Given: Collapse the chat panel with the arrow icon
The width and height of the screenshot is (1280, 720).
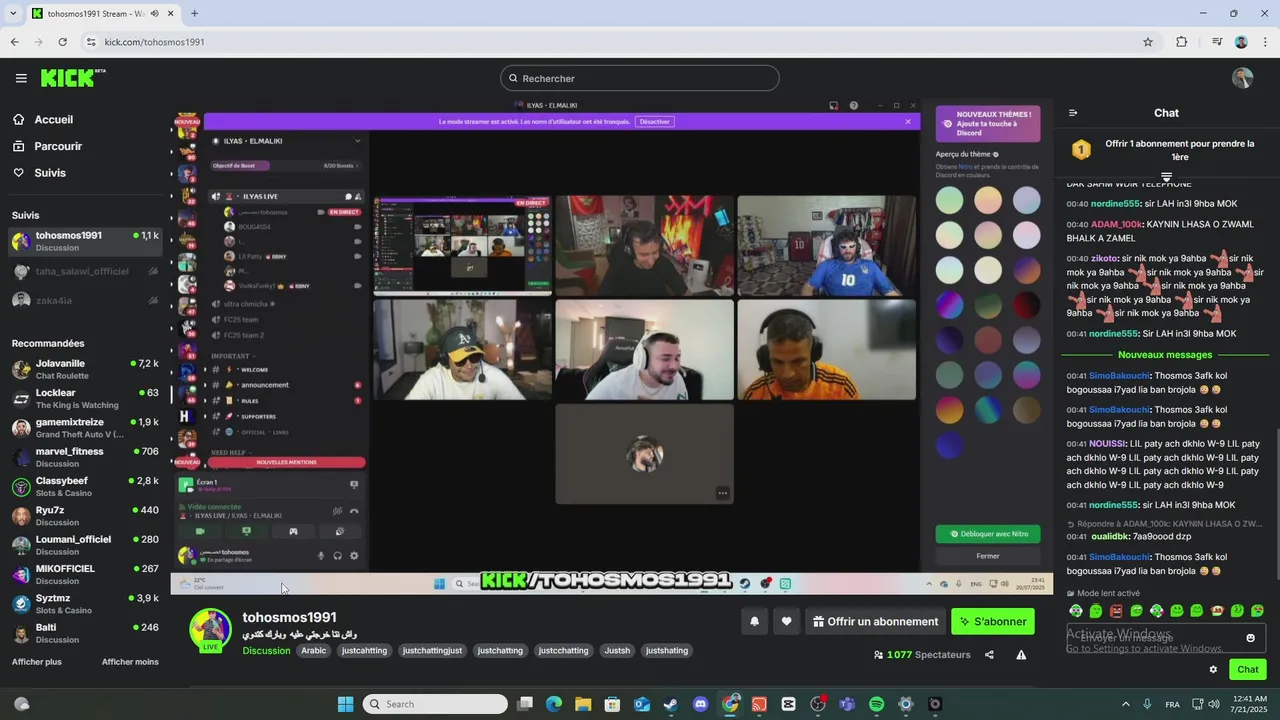Looking at the screenshot, I should (1073, 113).
